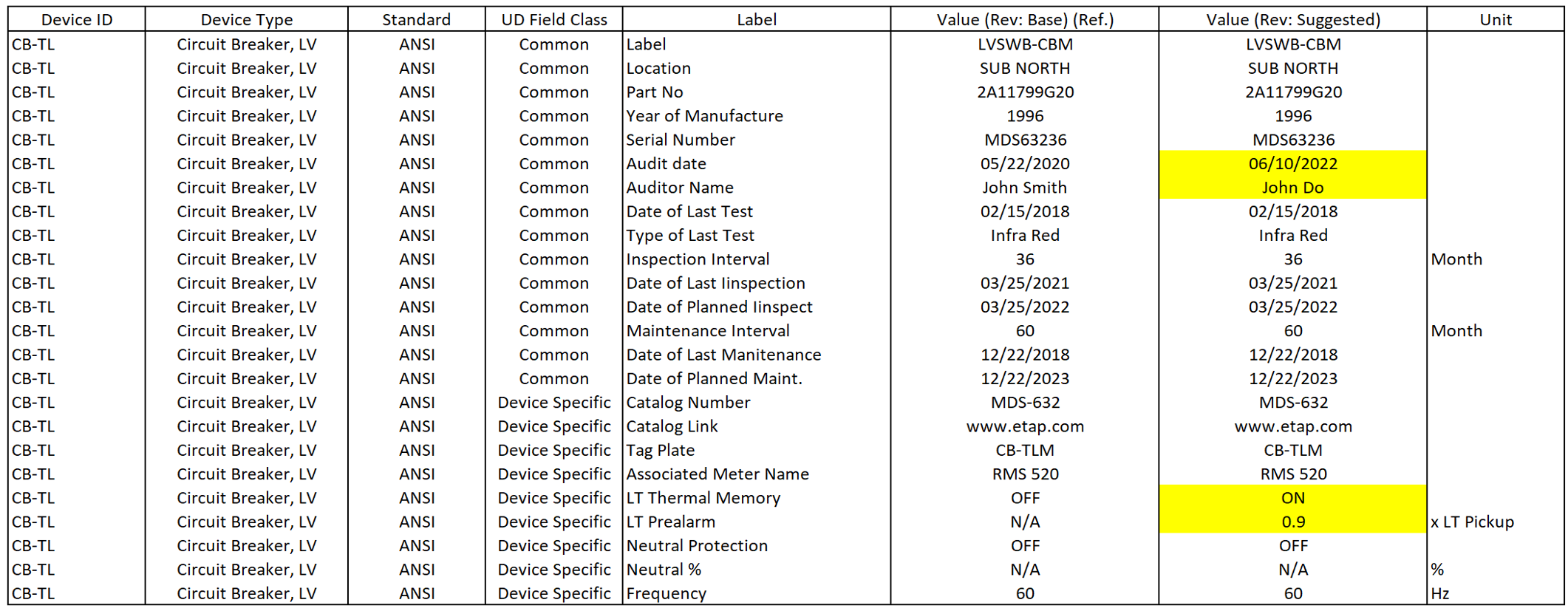1568x611 pixels.
Task: Select the highlighted ON thermal memory cell
Action: (x=1292, y=498)
